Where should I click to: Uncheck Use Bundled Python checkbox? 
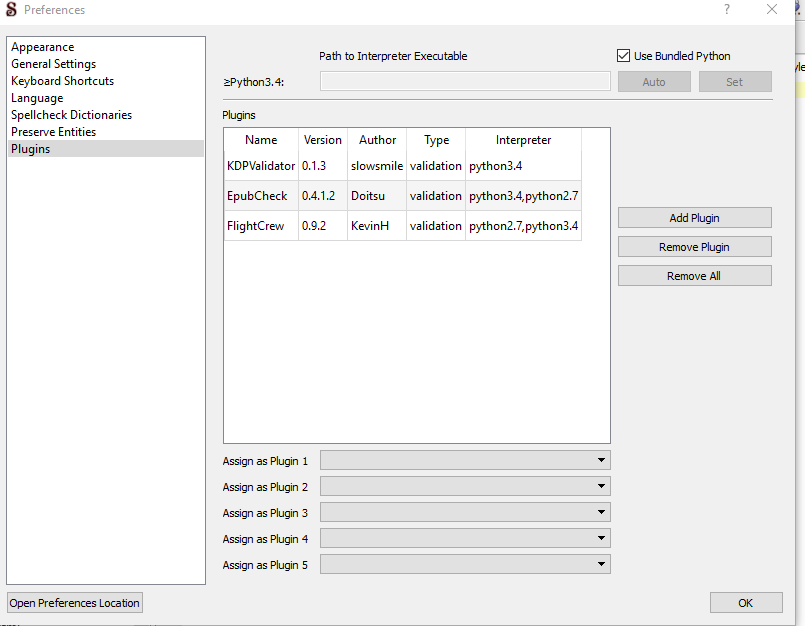[623, 55]
